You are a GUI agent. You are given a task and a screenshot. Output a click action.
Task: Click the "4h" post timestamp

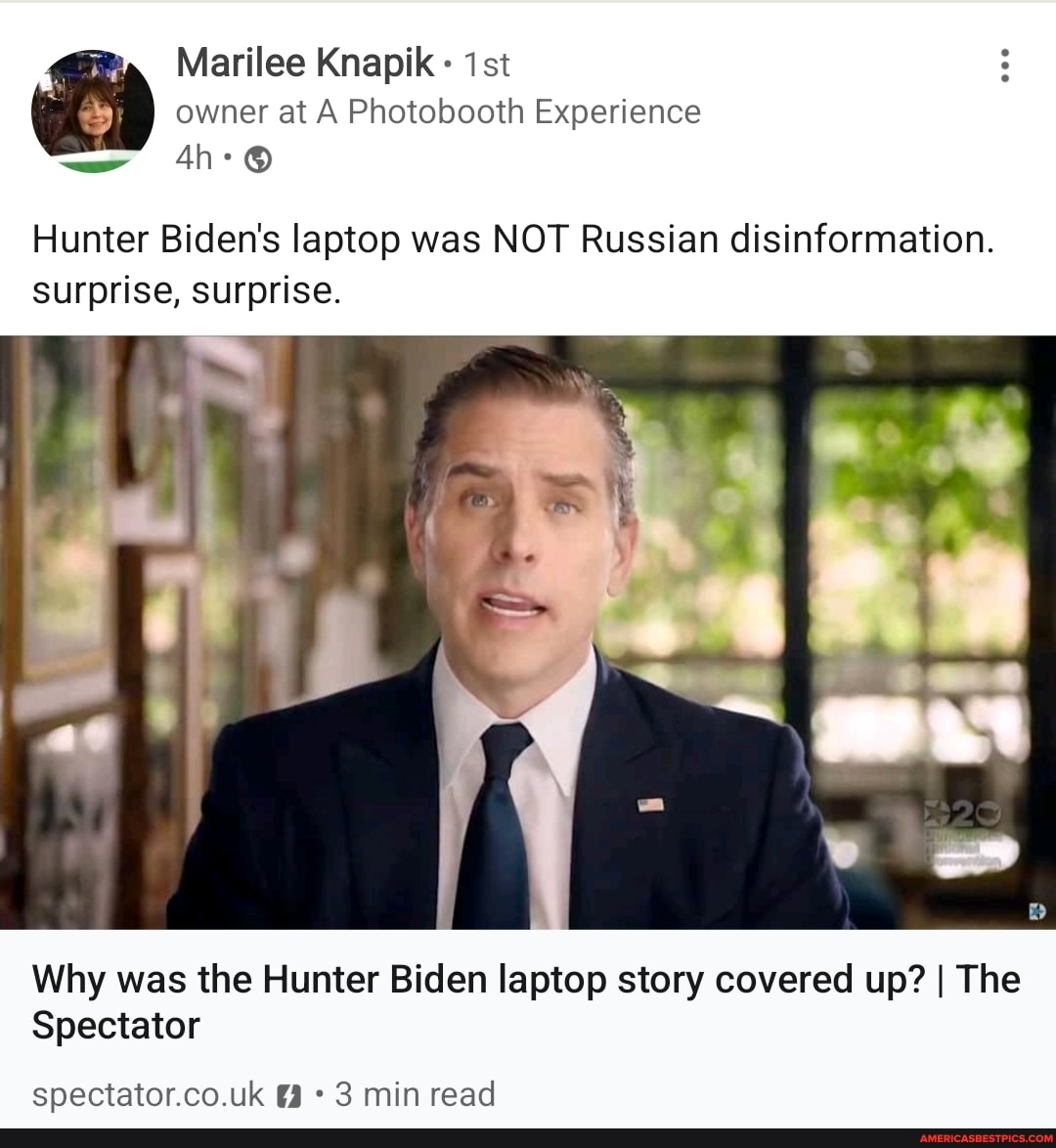pos(194,157)
